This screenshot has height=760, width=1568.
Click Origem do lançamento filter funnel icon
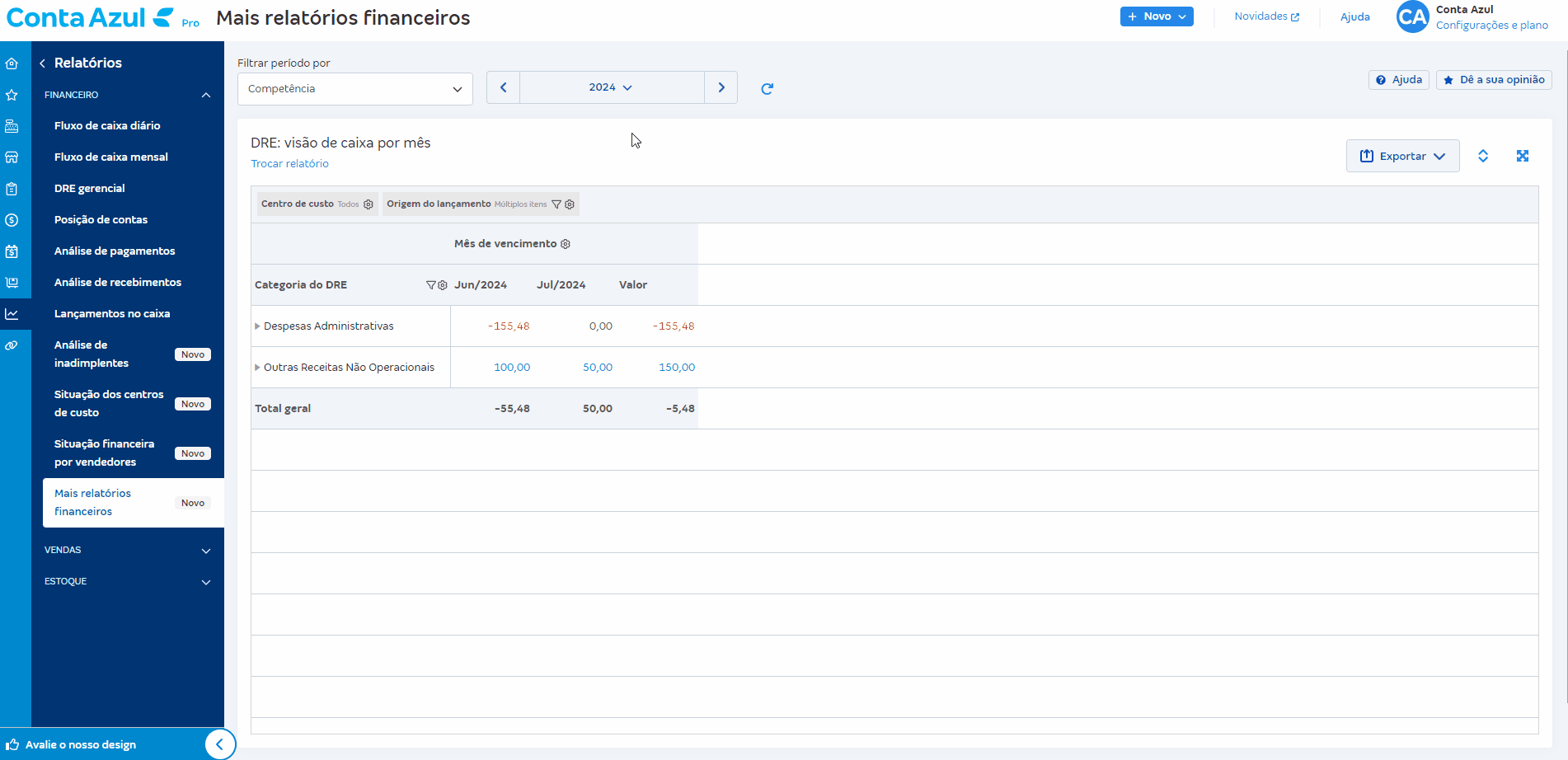pos(556,204)
